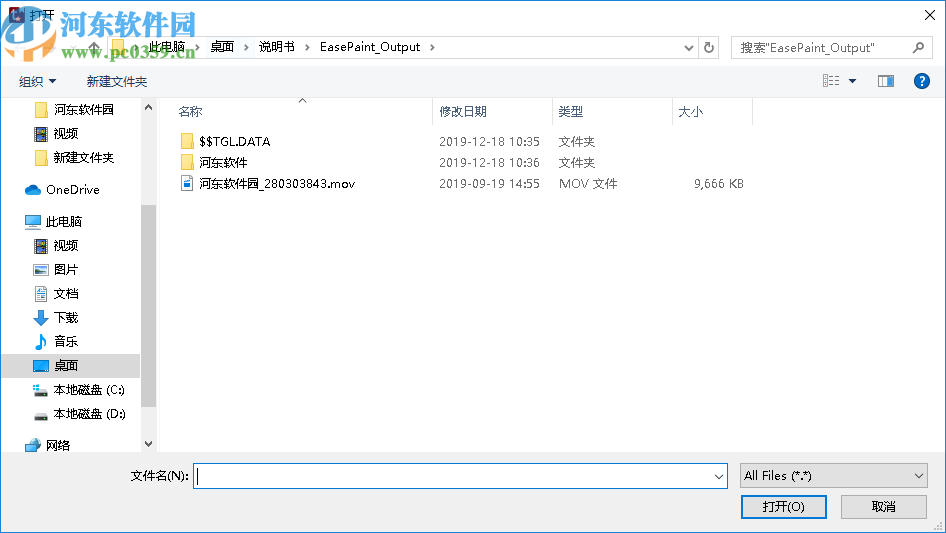Click the 本地磁盘 (C:) drive icon
This screenshot has width=946, height=533.
tap(40, 391)
